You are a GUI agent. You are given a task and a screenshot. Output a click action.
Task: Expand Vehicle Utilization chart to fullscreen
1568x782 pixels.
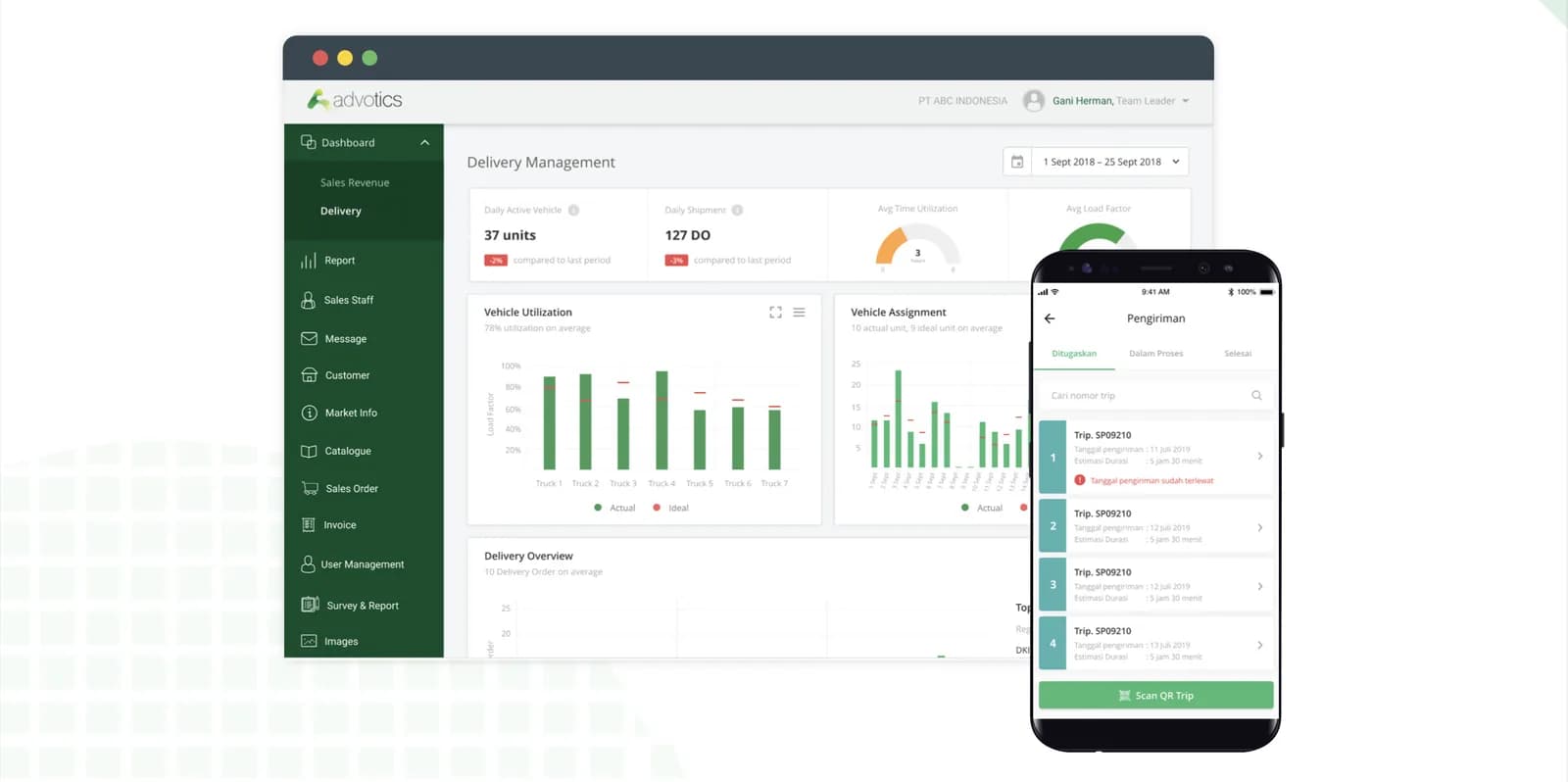775,312
